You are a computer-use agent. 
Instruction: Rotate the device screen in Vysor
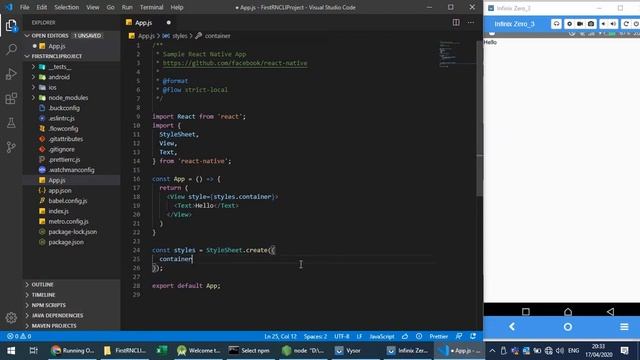click(626, 24)
